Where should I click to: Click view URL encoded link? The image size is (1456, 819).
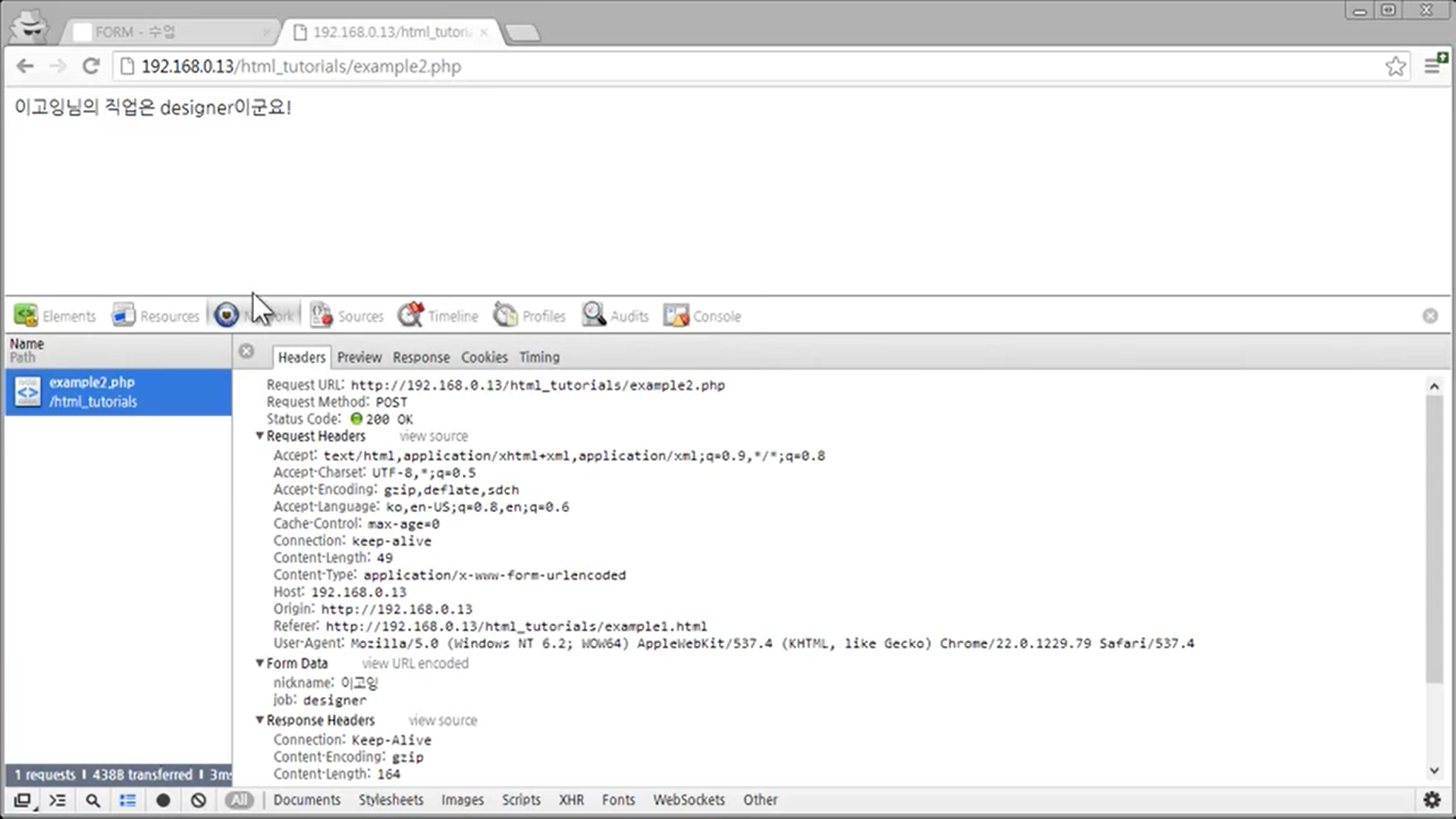(415, 664)
